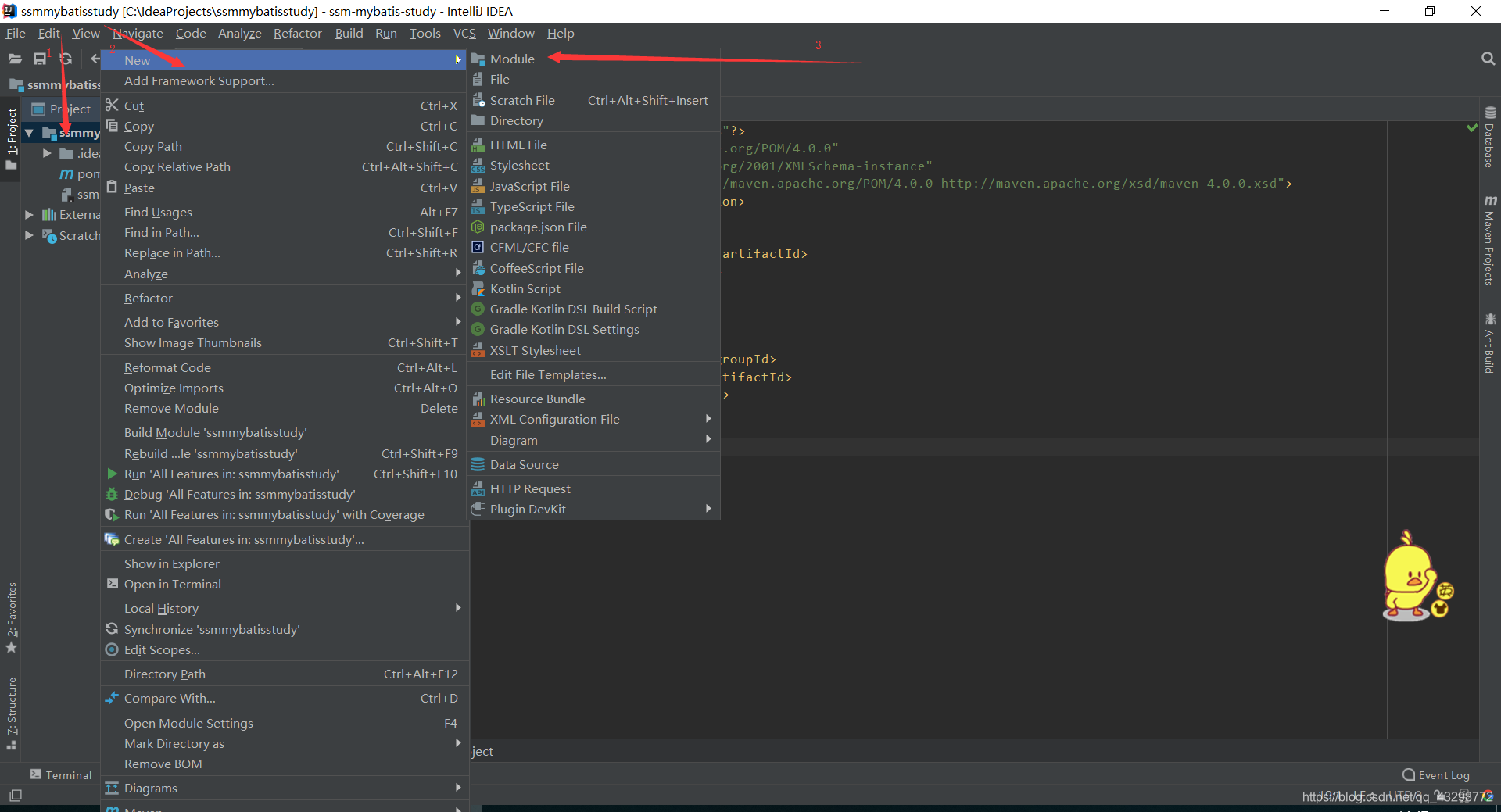1501x812 pixels.
Task: Create a new HTML File
Action: (x=593, y=145)
